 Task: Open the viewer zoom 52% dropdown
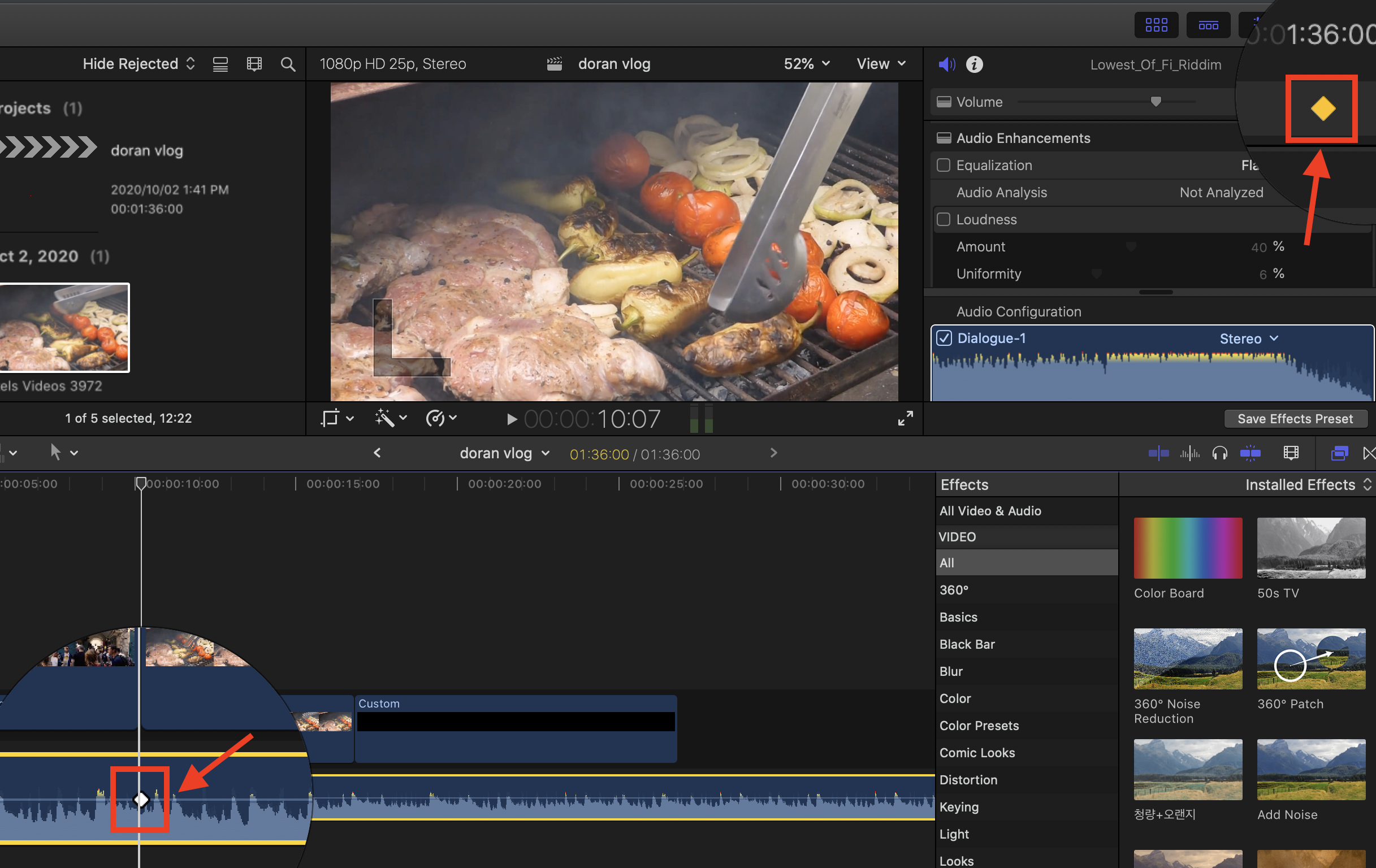(x=806, y=64)
